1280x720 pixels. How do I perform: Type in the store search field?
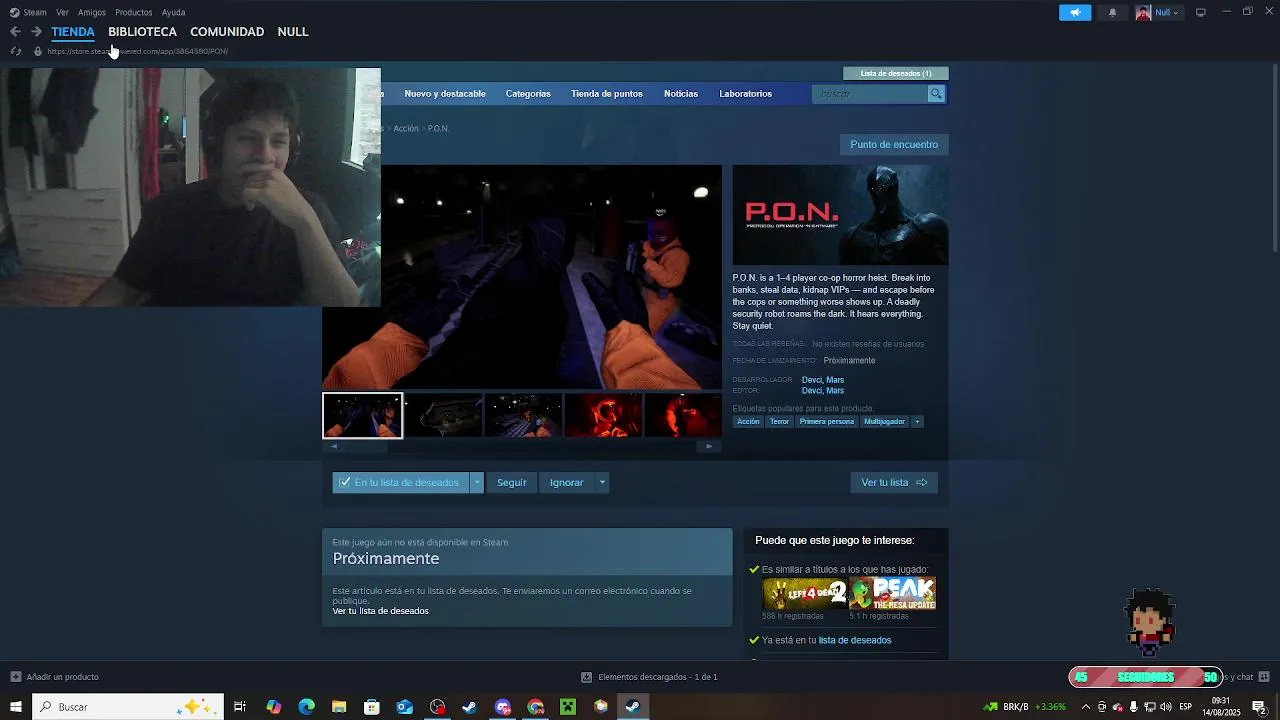point(872,93)
